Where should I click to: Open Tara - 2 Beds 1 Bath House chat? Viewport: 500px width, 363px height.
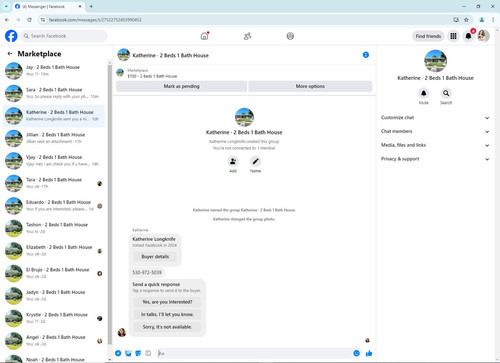coord(54,183)
